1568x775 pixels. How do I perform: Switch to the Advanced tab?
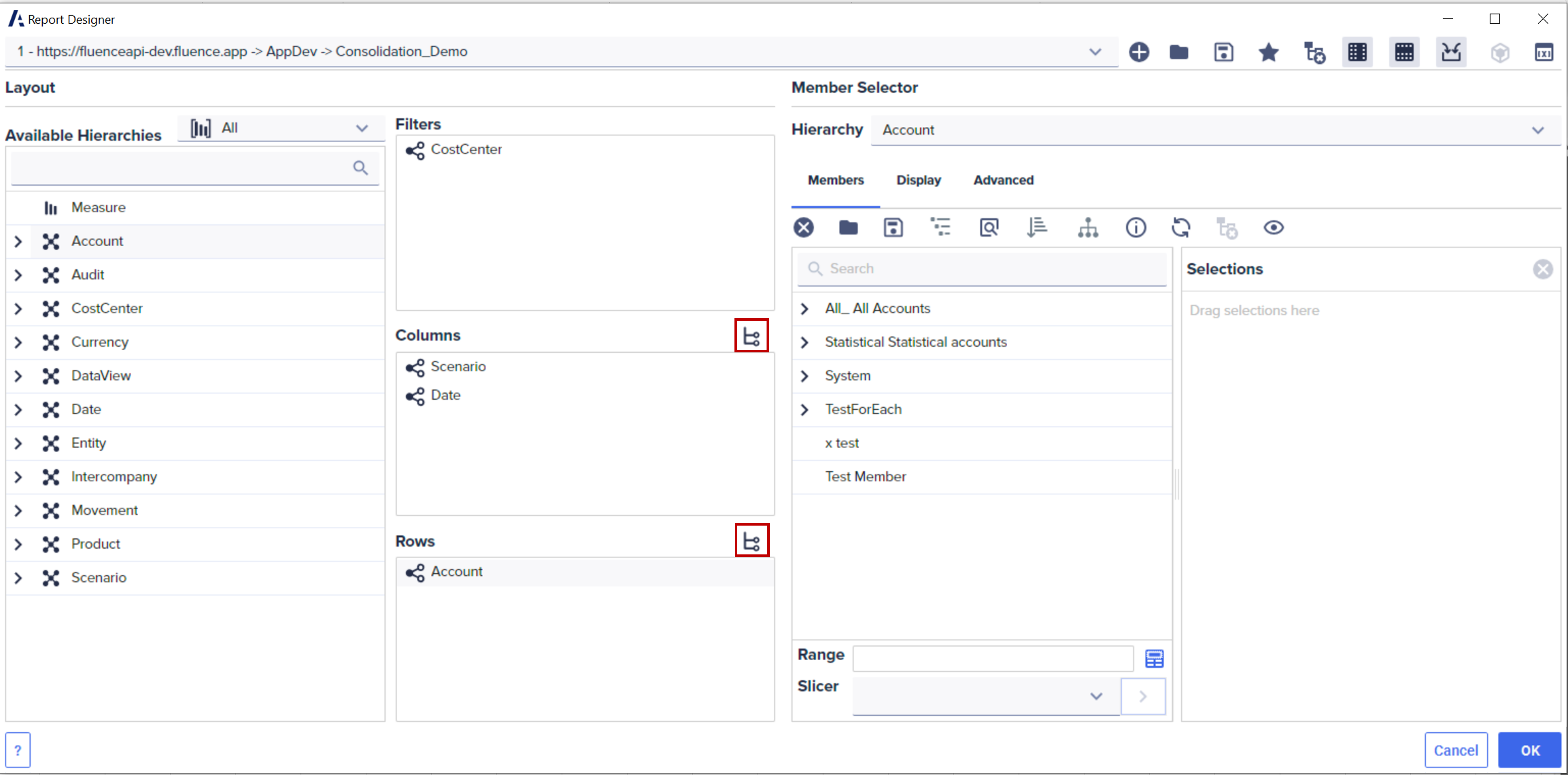pyautogui.click(x=1003, y=180)
